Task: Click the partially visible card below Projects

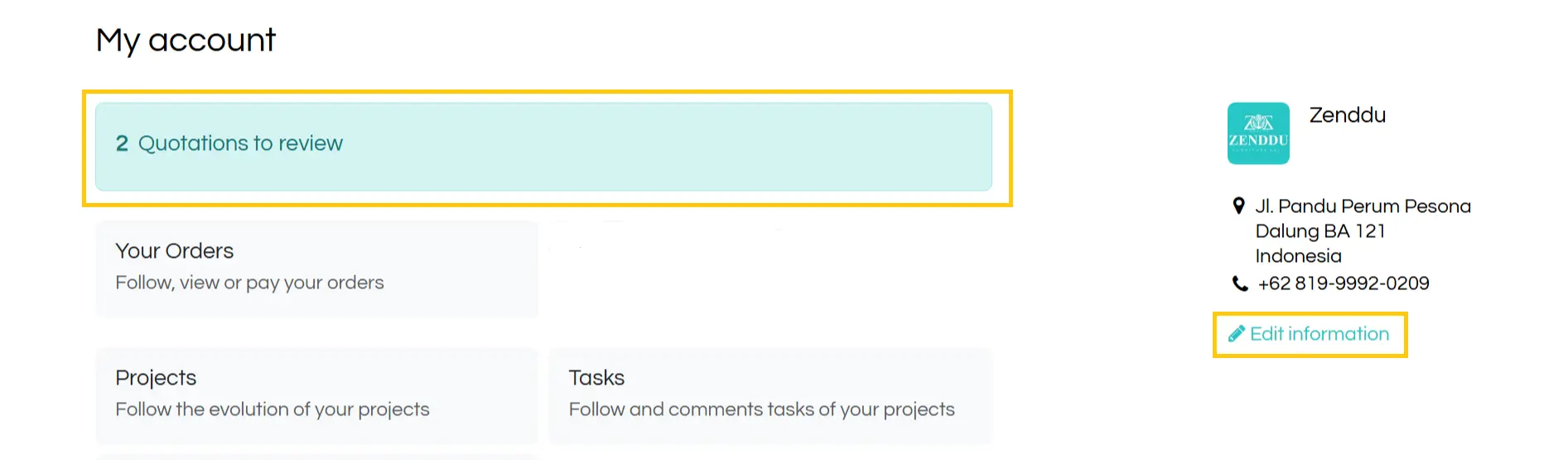Action: pyautogui.click(x=317, y=457)
